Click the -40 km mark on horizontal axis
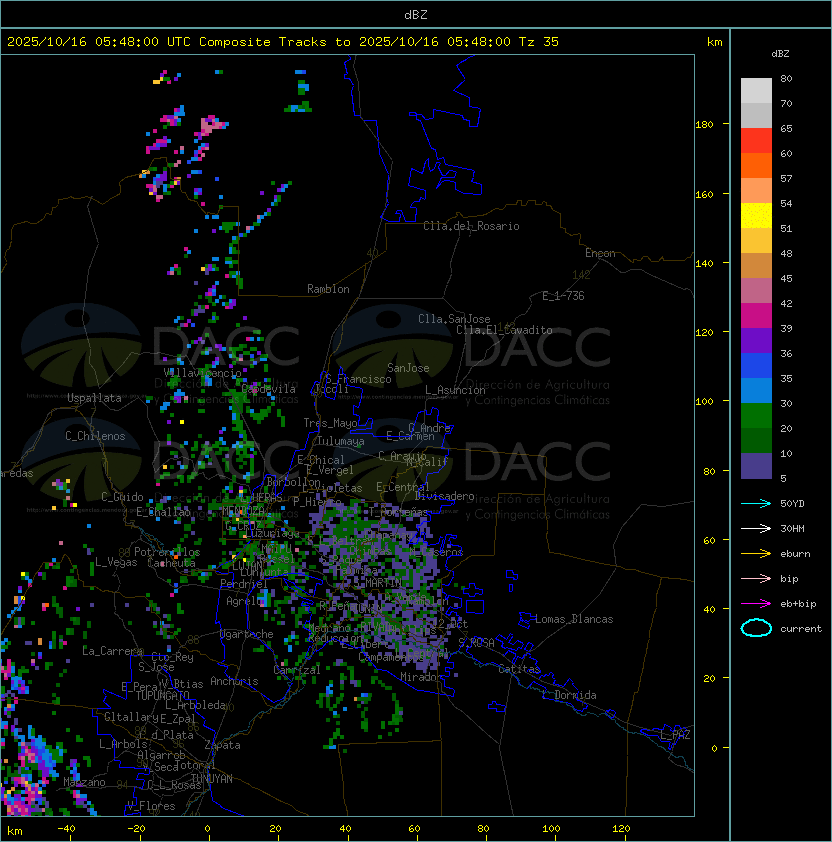Screen dimensions: 832x842 click(66, 829)
